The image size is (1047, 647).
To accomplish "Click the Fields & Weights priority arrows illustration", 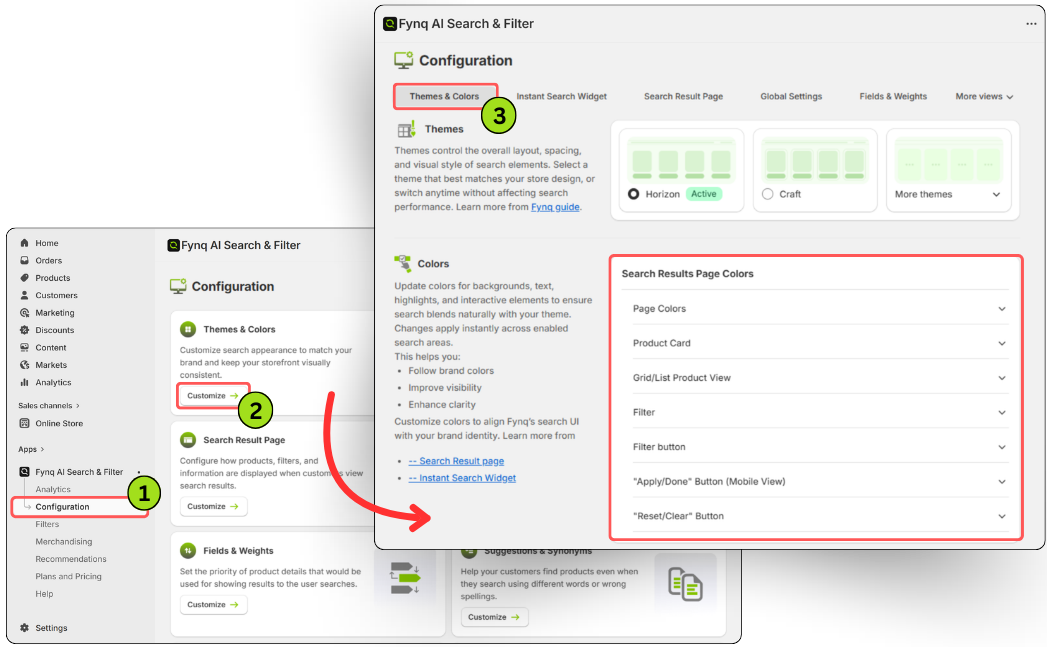I will 405,578.
